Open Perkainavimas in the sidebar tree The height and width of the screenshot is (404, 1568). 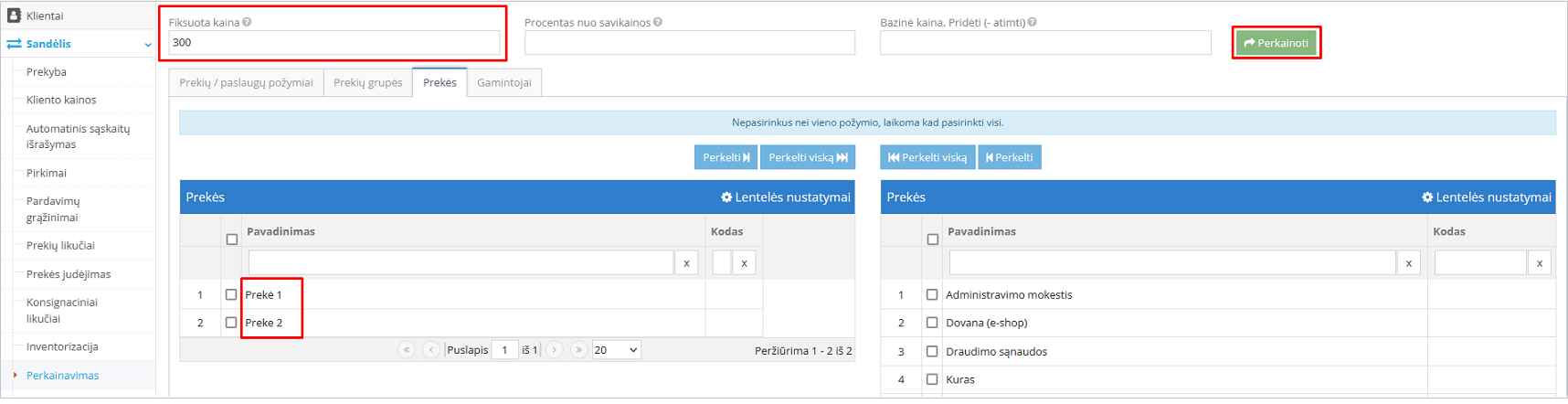tap(62, 376)
